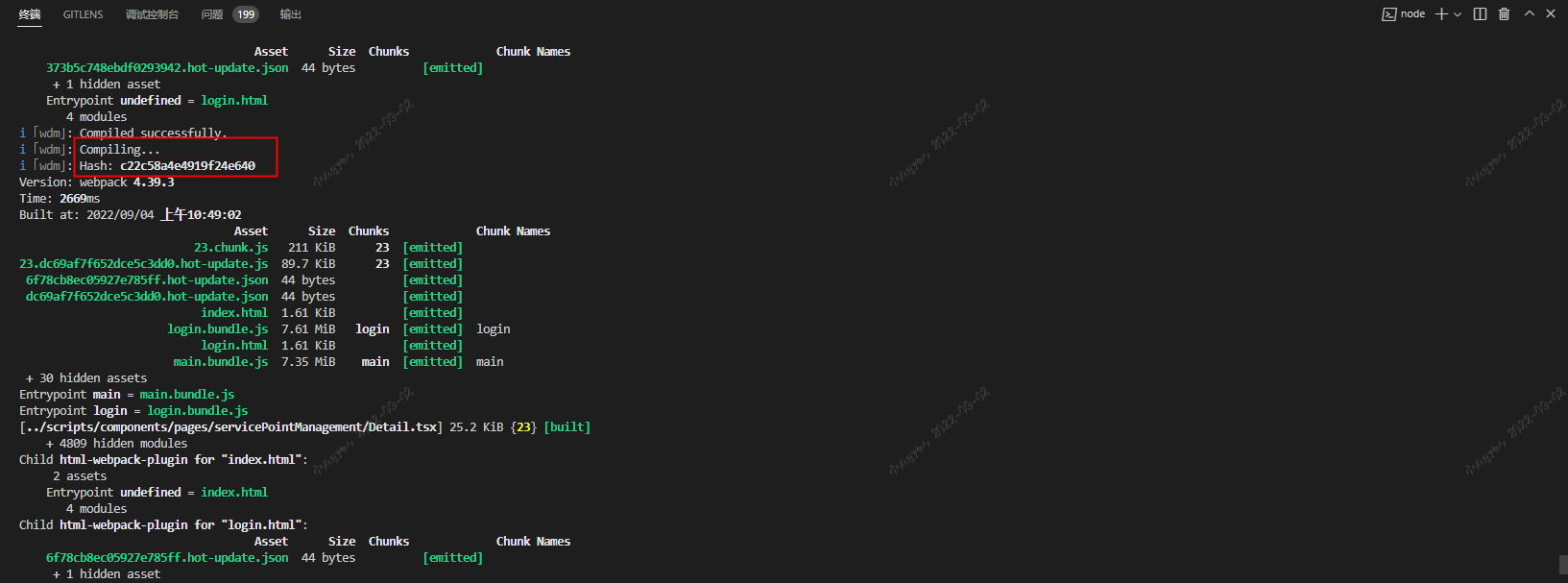Click the 23.dc69af7f652dce5c3dd0.hot-update.js asset

144,264
